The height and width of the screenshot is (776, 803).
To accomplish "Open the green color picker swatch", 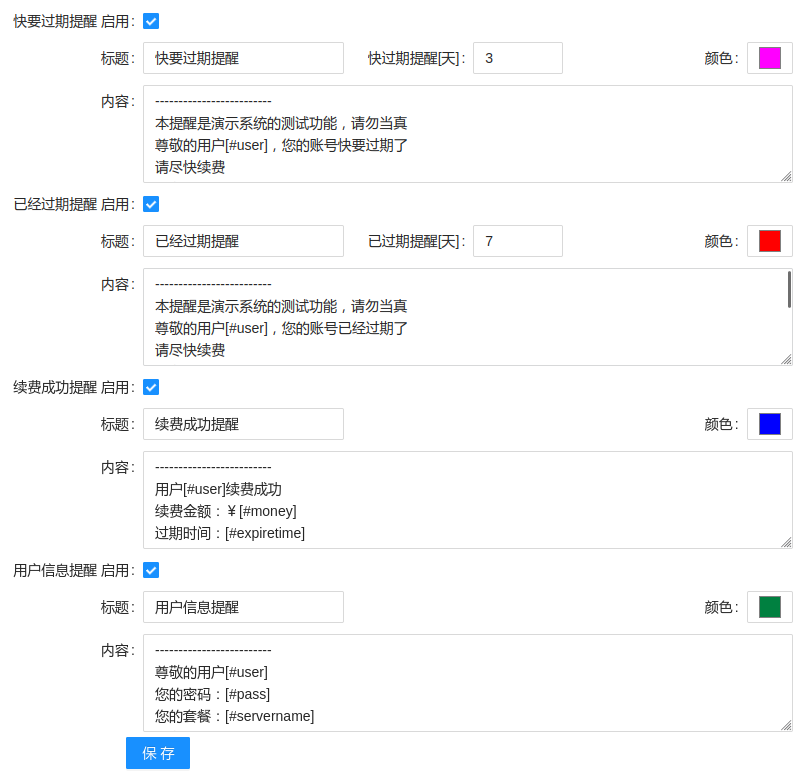I will click(769, 607).
